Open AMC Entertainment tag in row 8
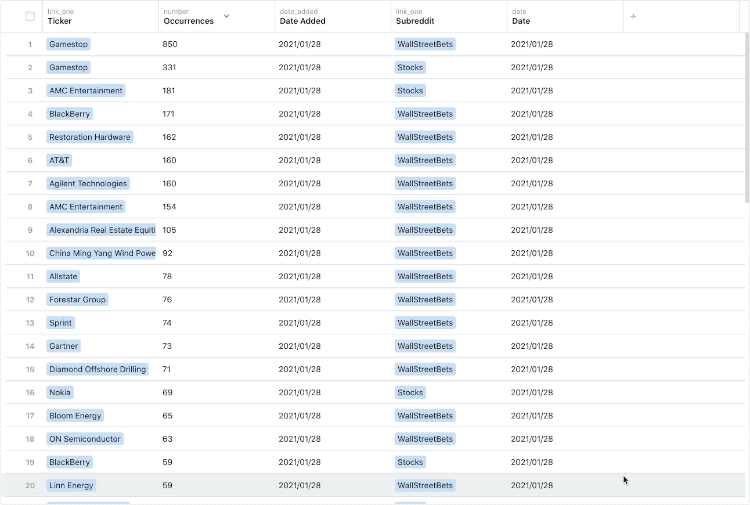 [x=86, y=207]
